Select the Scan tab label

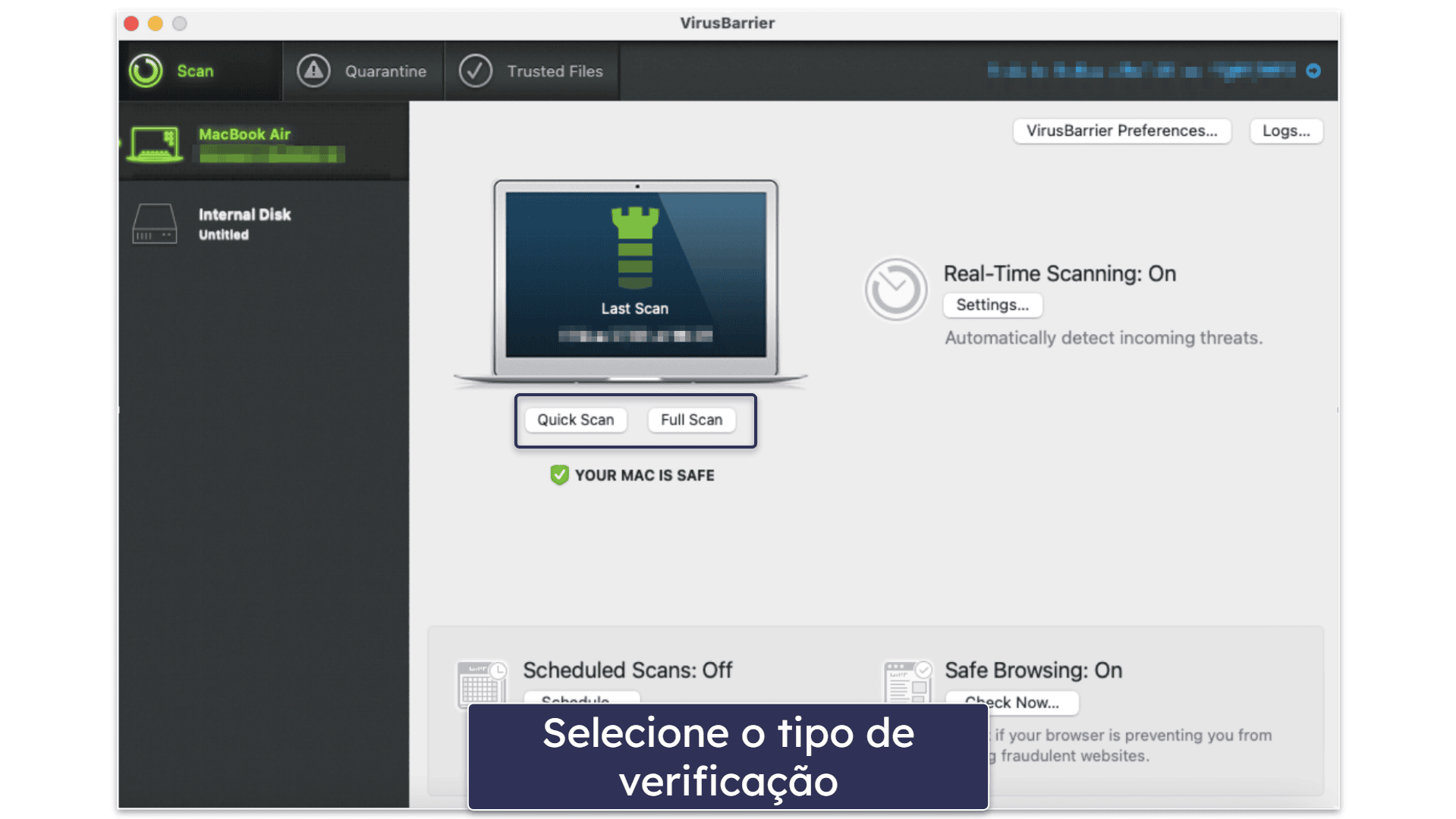195,71
